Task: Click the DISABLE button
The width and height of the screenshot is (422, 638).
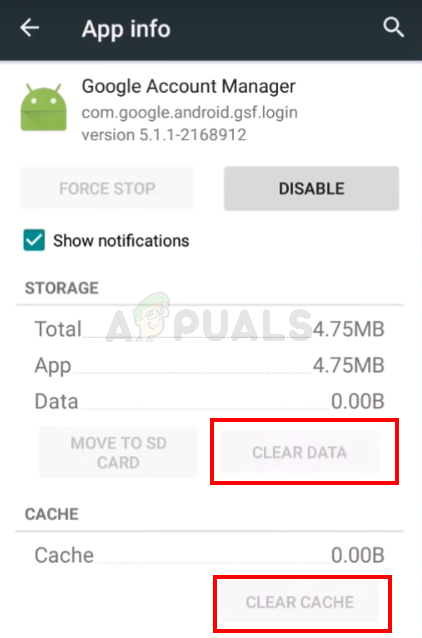Action: coord(311,188)
